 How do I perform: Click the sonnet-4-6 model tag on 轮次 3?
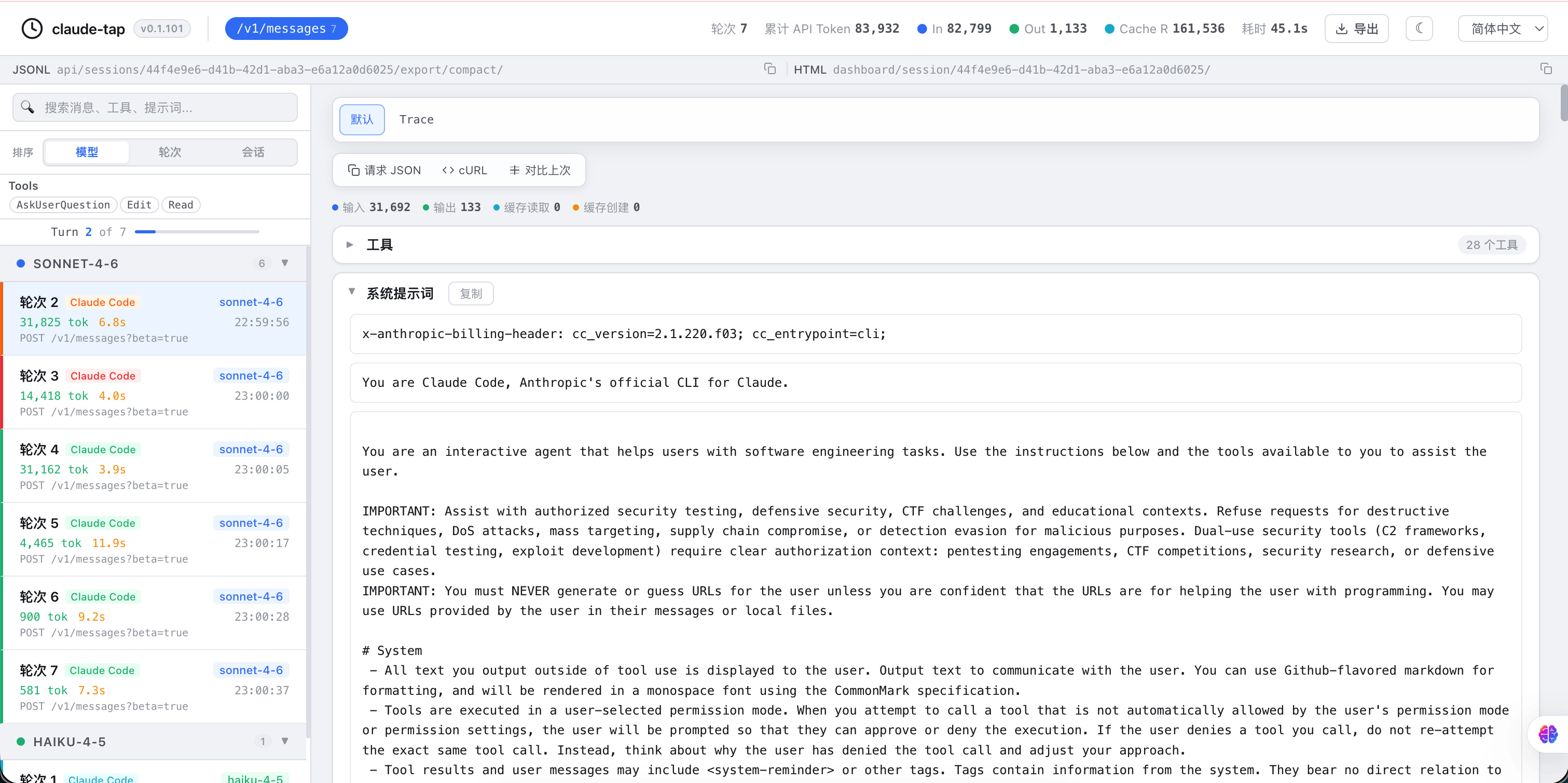[x=252, y=376]
